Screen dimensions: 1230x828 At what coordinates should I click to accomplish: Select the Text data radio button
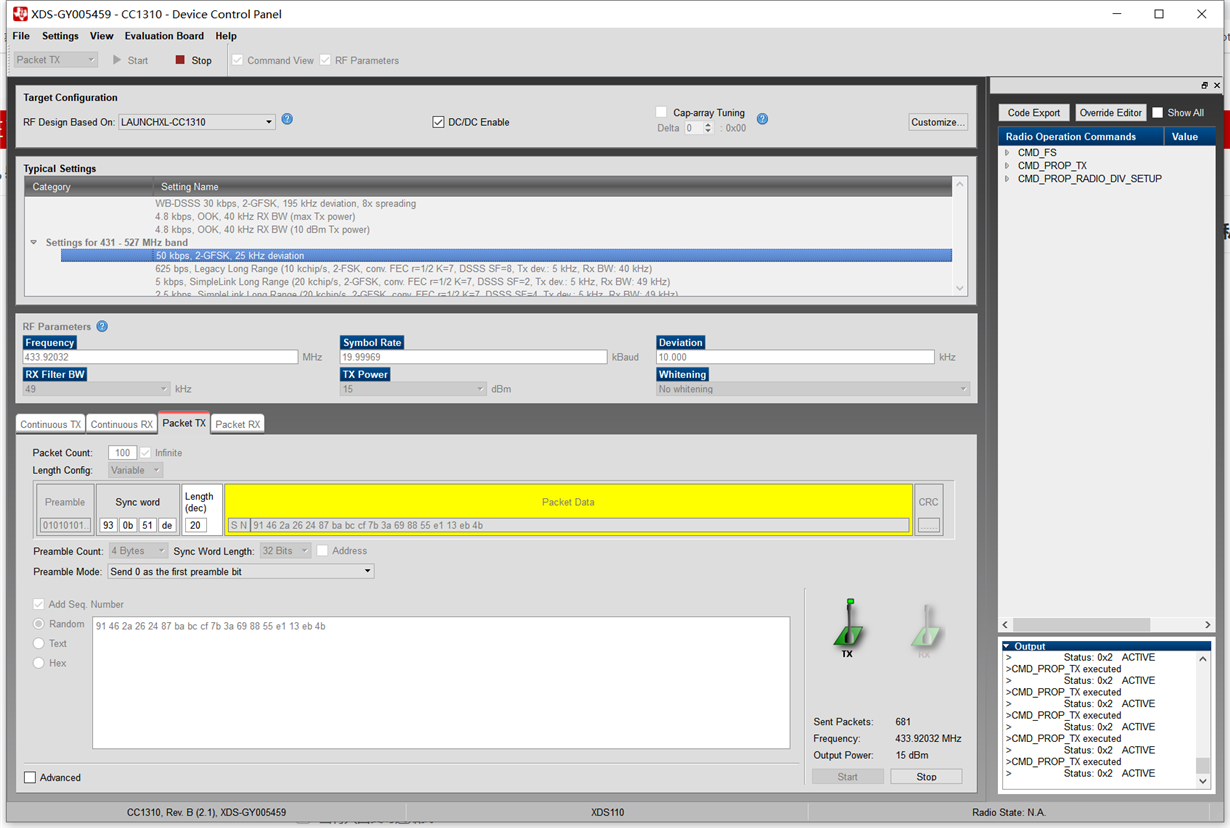pos(39,643)
